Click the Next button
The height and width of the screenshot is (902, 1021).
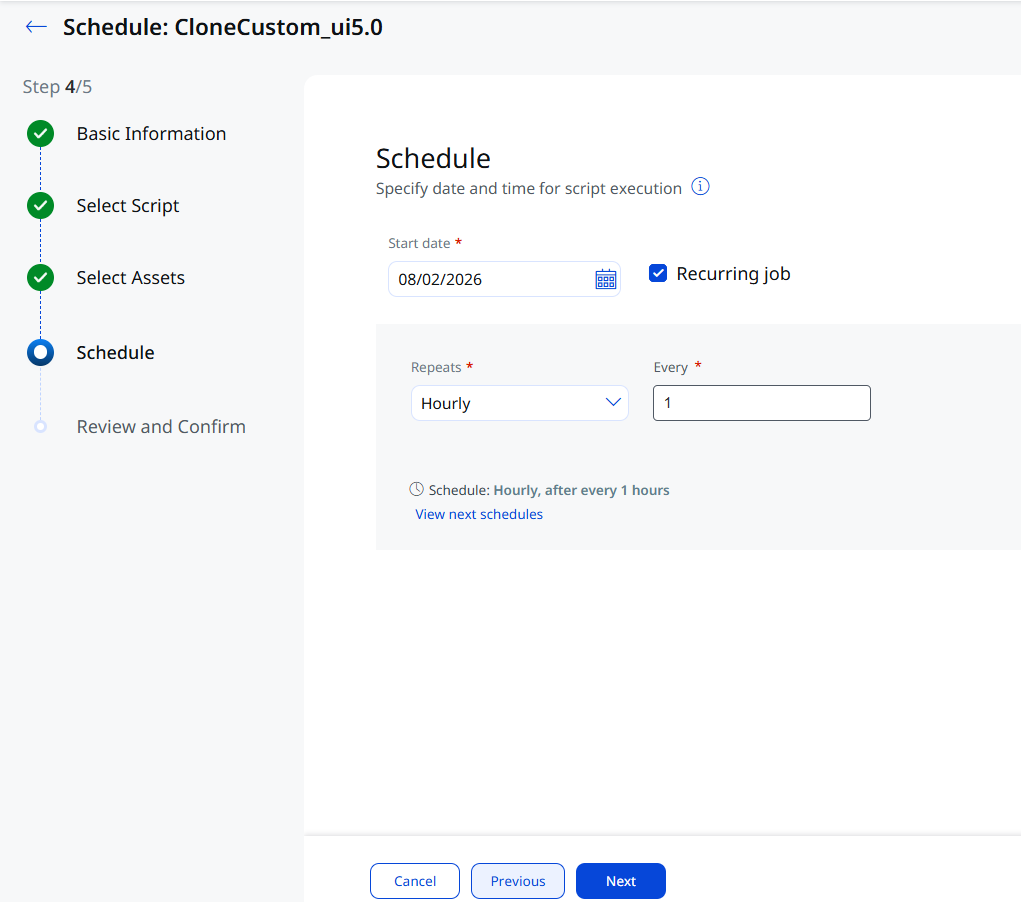coord(621,881)
